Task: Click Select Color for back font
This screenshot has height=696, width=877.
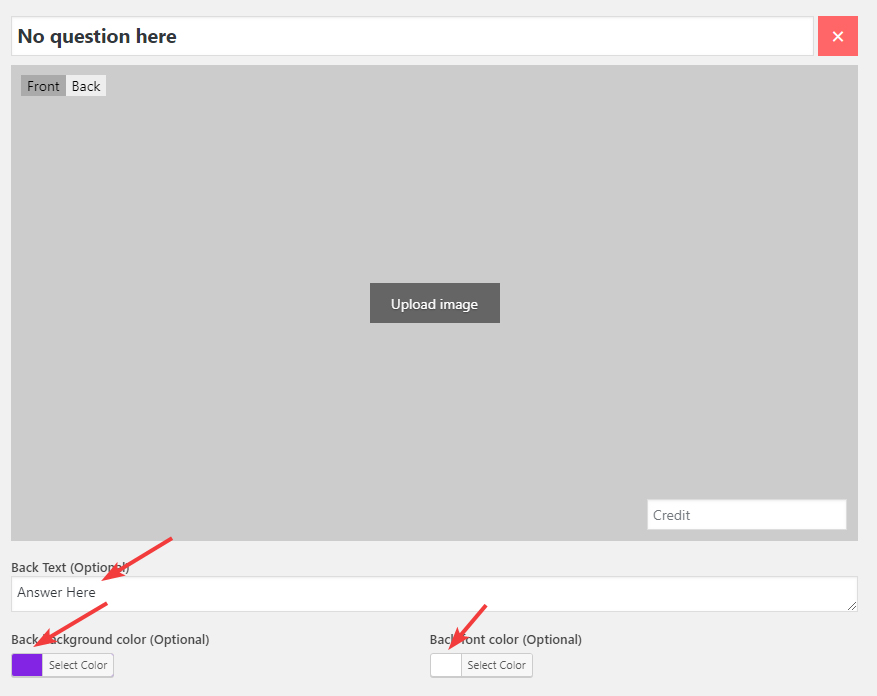Action: click(496, 665)
